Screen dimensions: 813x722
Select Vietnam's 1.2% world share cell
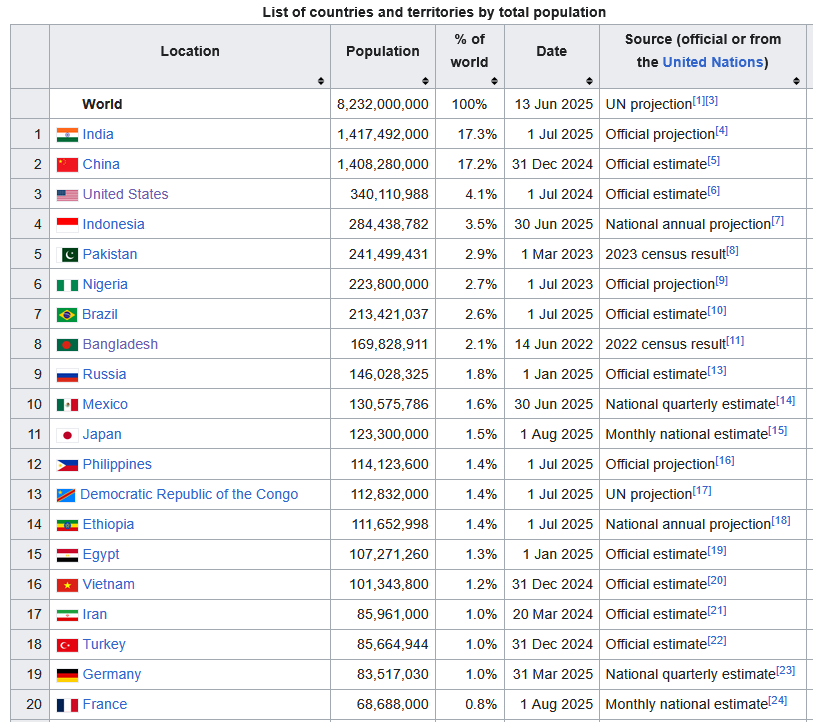pos(470,585)
